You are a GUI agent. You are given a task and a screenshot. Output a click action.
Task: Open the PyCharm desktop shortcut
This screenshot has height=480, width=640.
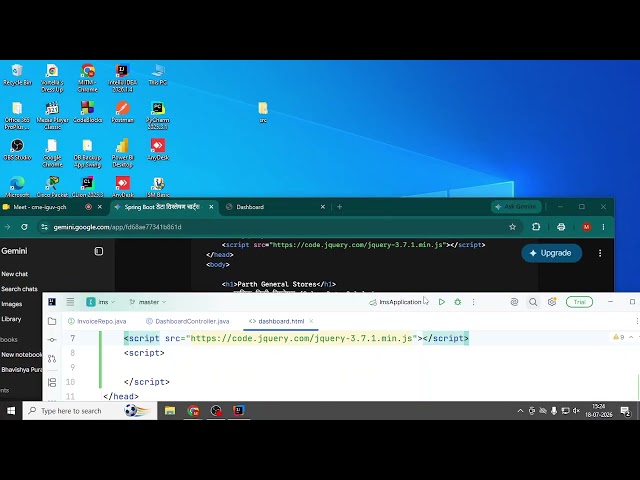click(158, 116)
